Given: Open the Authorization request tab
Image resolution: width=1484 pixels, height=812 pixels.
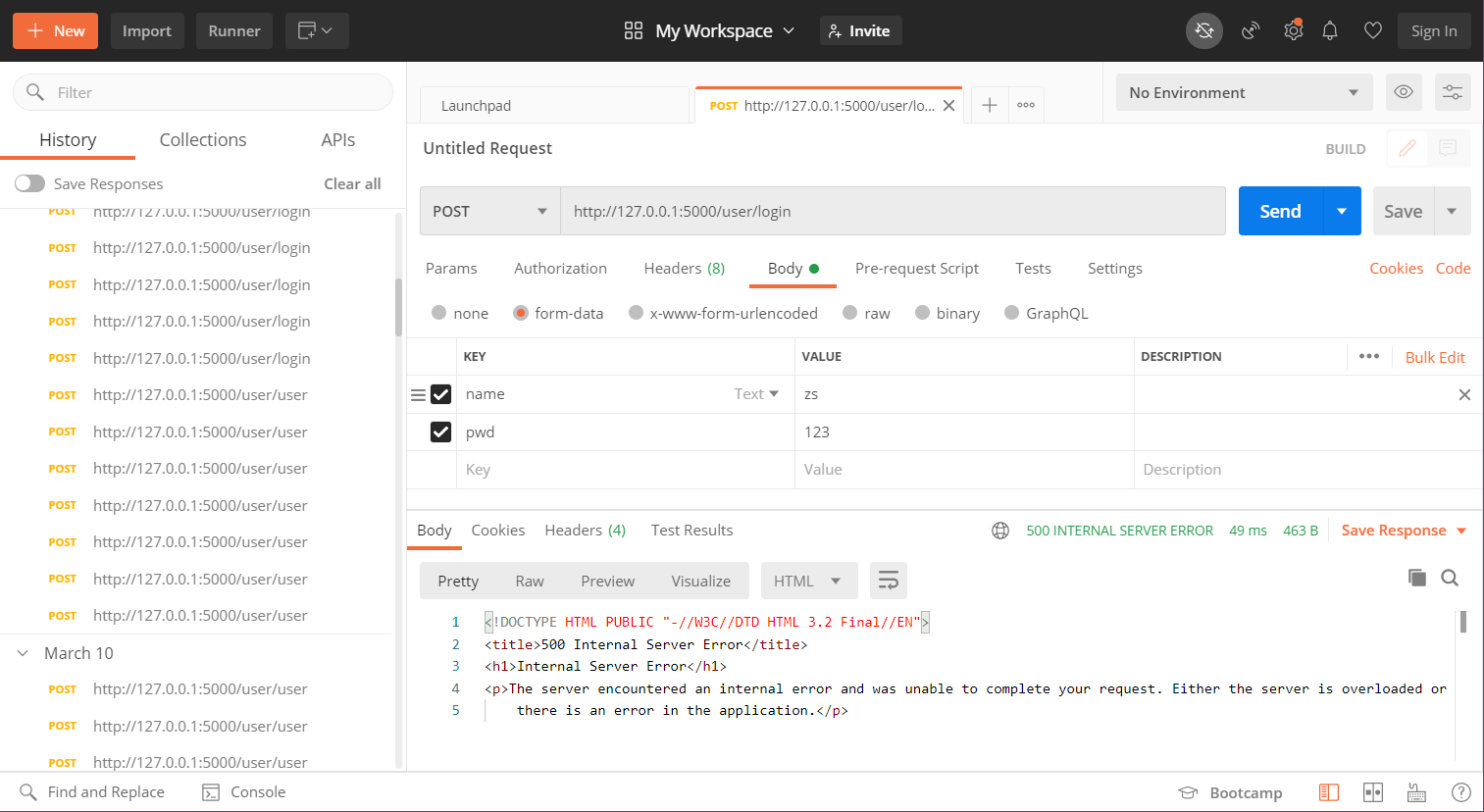Looking at the screenshot, I should [x=560, y=269].
